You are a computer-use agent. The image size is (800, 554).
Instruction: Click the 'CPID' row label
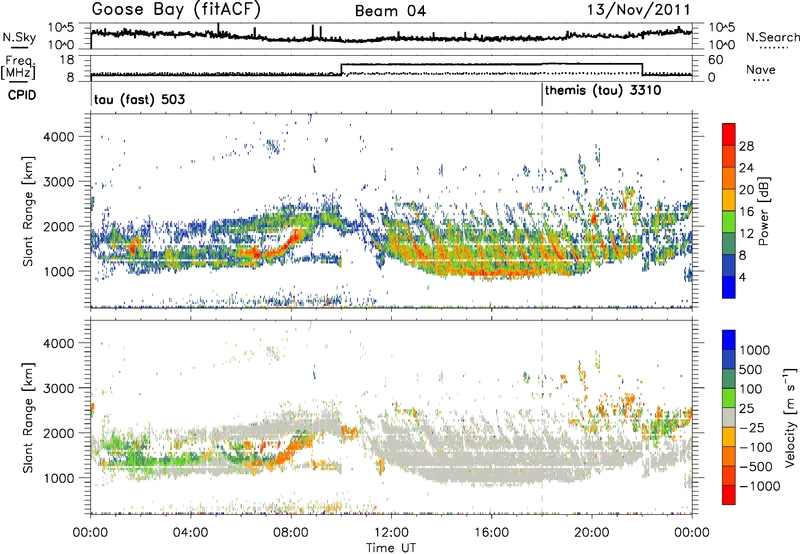pyautogui.click(x=21, y=95)
